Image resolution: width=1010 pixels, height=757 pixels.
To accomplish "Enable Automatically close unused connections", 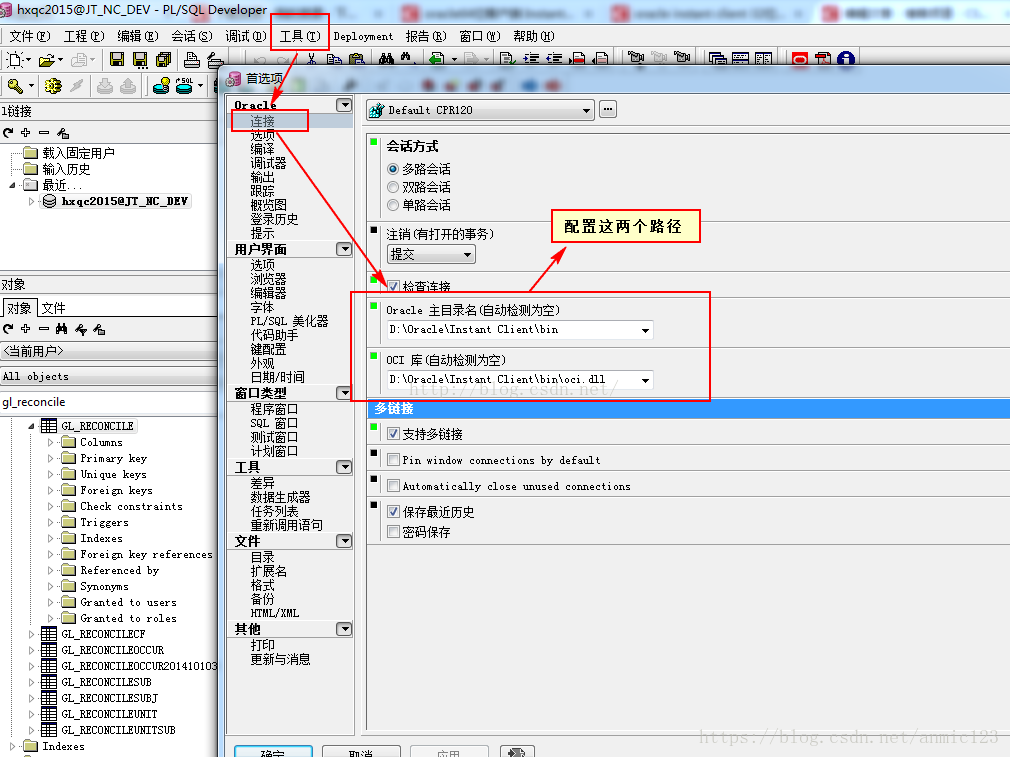I will (393, 486).
